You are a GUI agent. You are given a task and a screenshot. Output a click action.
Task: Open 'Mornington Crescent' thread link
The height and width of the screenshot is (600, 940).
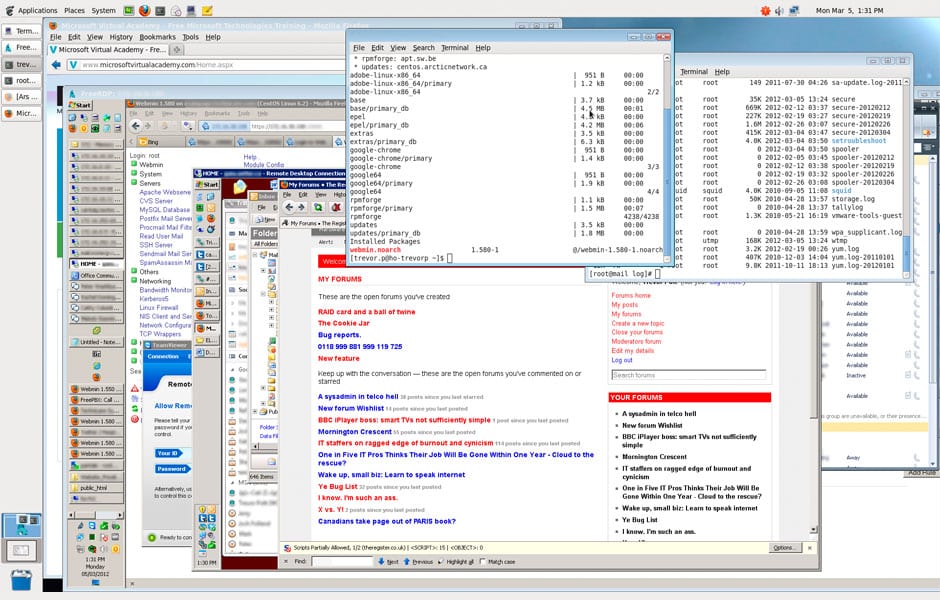pyautogui.click(x=354, y=432)
